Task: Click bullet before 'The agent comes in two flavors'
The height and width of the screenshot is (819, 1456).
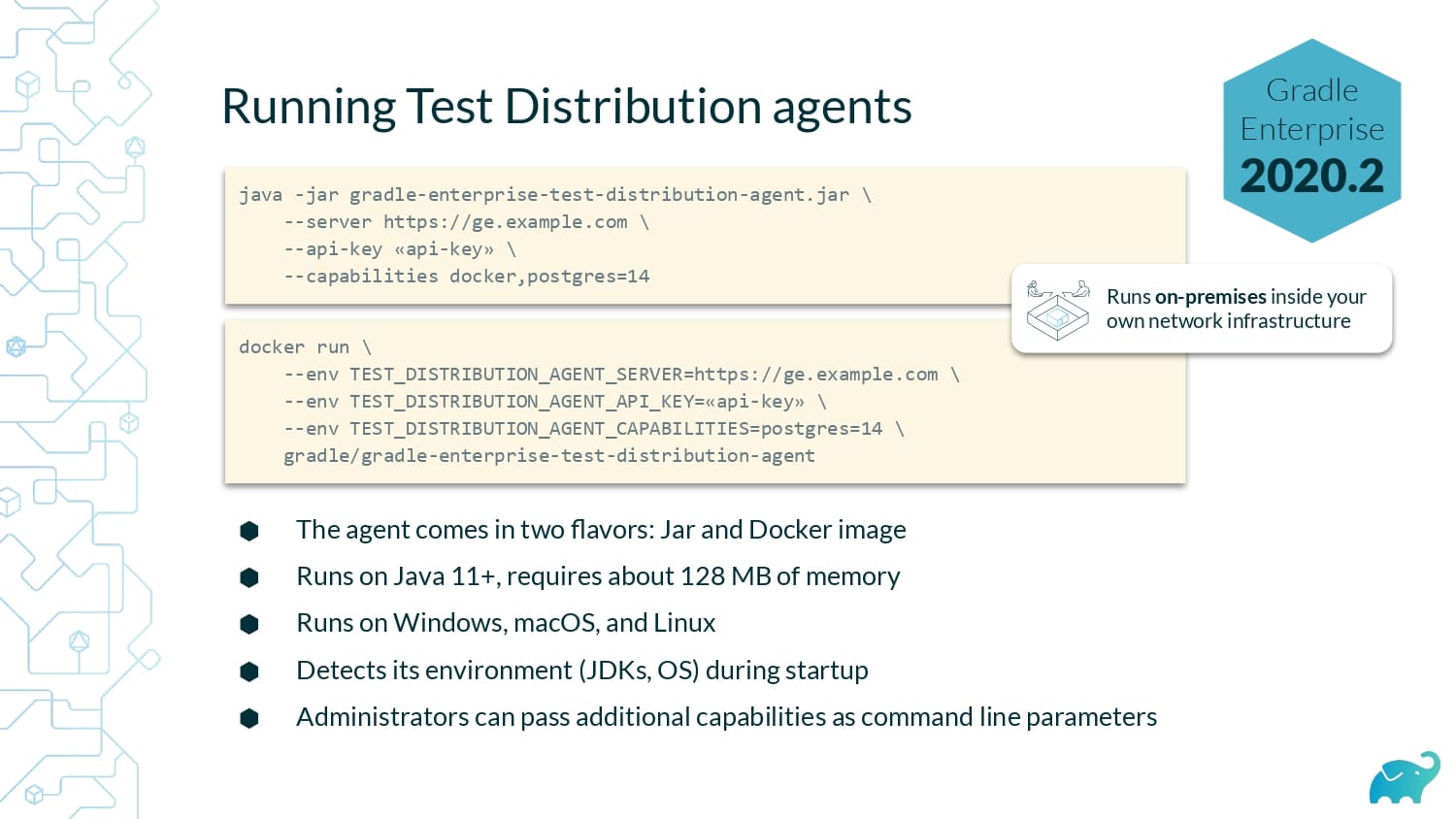Action: [x=249, y=530]
